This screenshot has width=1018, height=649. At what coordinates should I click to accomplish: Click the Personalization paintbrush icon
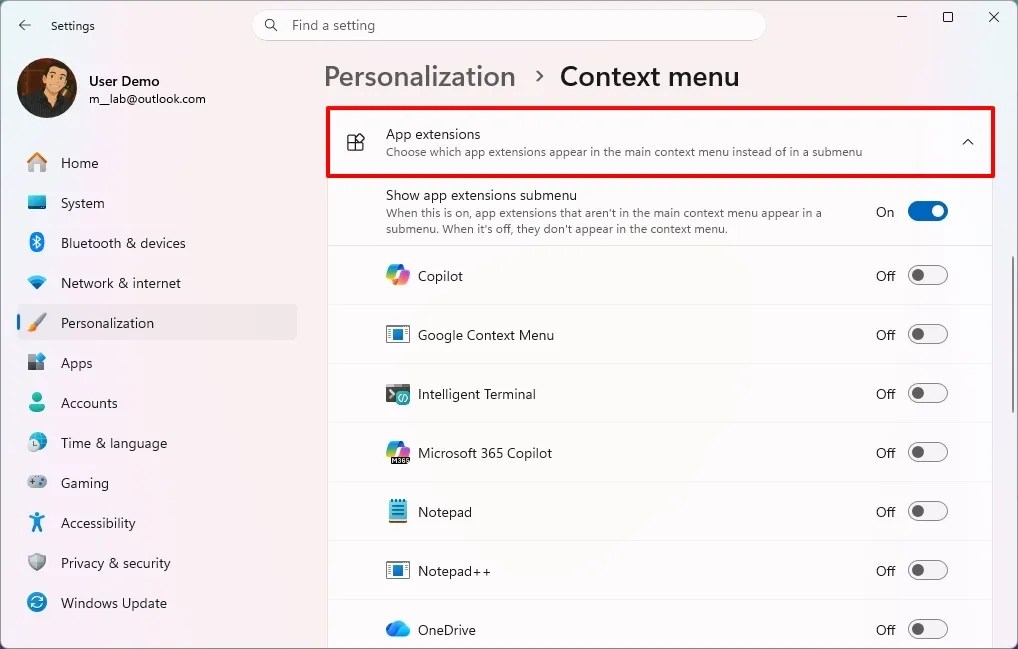pyautogui.click(x=37, y=323)
